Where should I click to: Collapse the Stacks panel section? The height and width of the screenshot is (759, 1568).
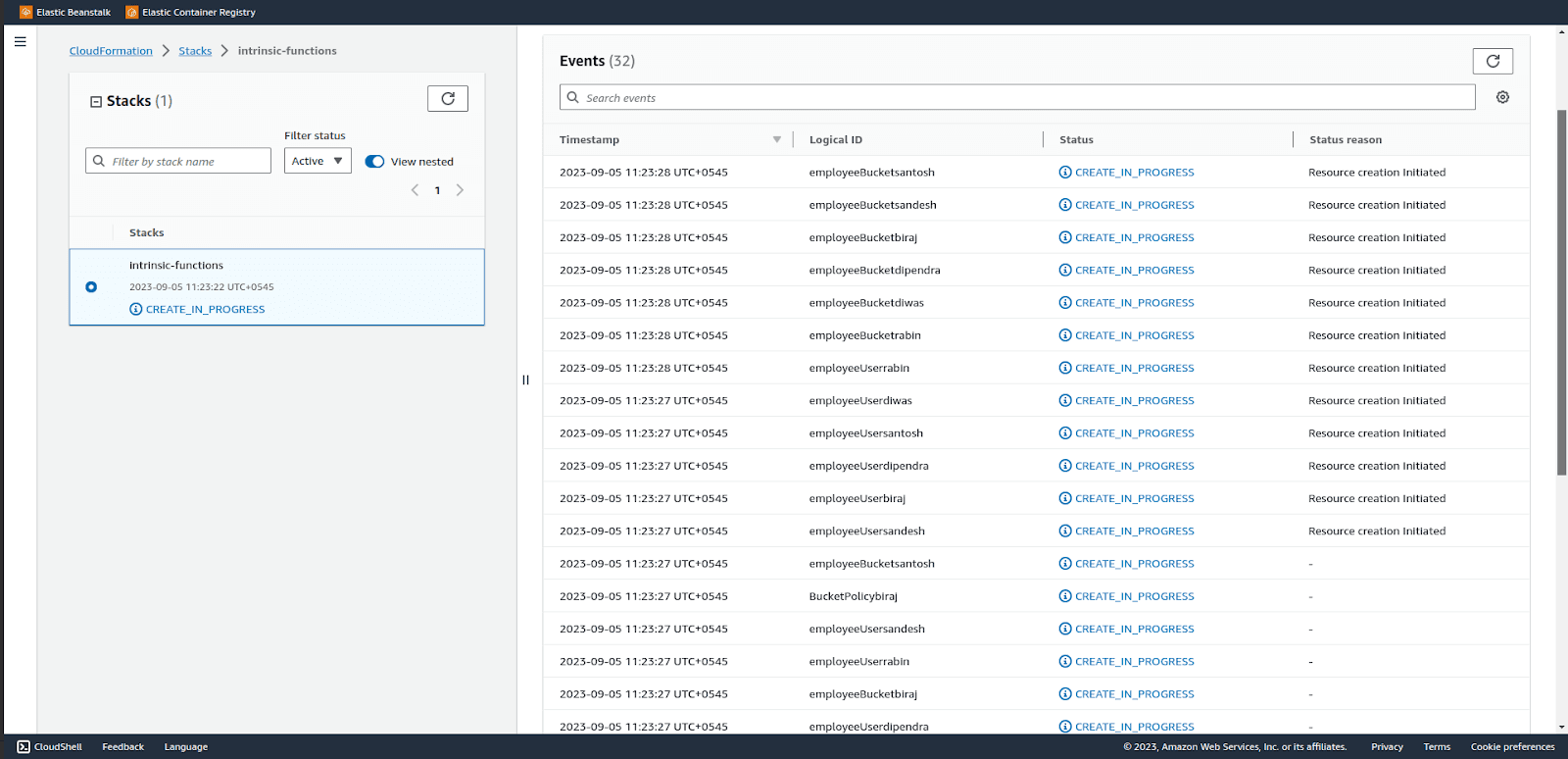click(96, 101)
